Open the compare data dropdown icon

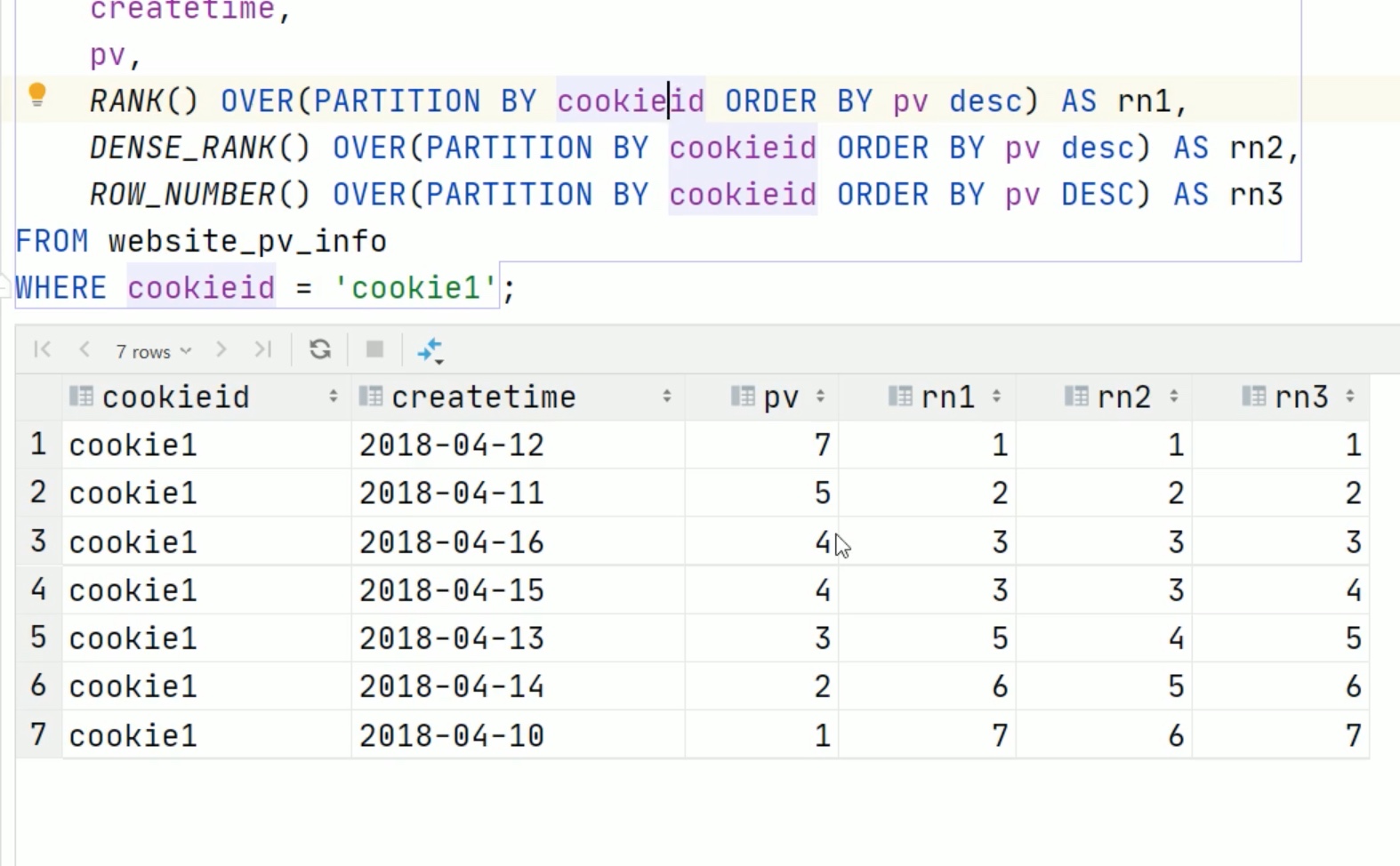pyautogui.click(x=430, y=350)
